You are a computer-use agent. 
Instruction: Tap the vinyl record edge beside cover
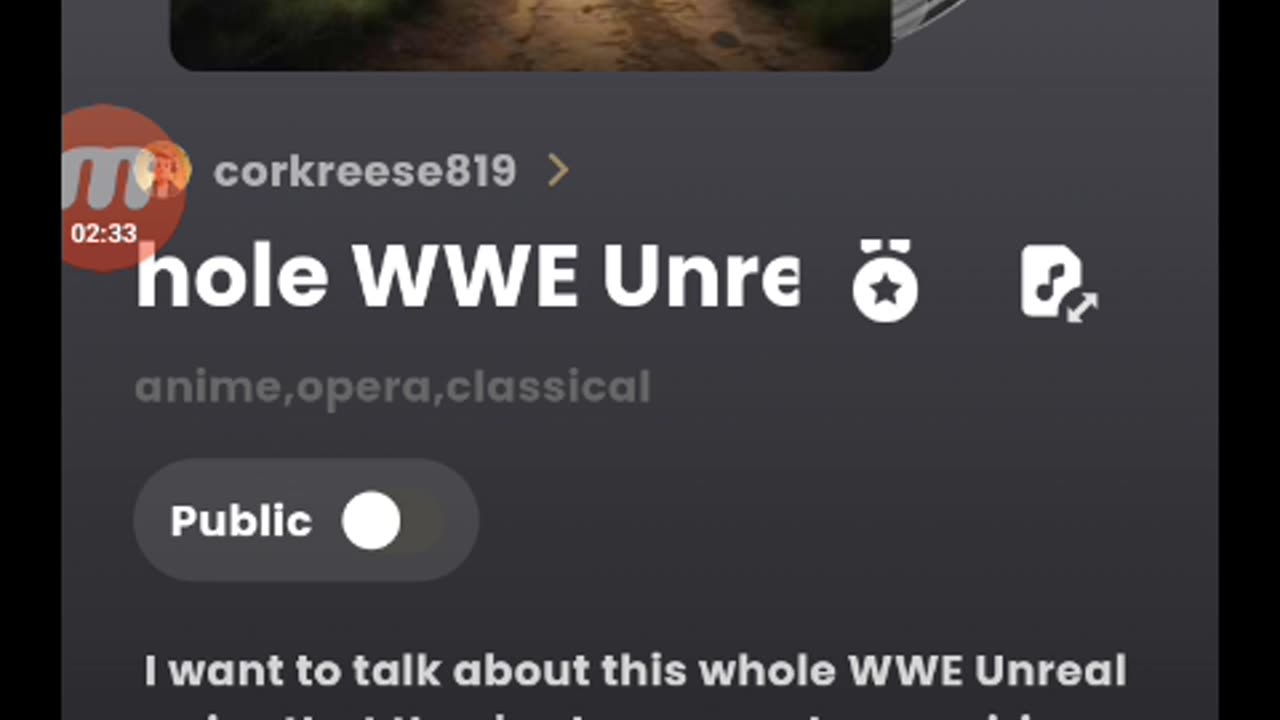coord(930,18)
